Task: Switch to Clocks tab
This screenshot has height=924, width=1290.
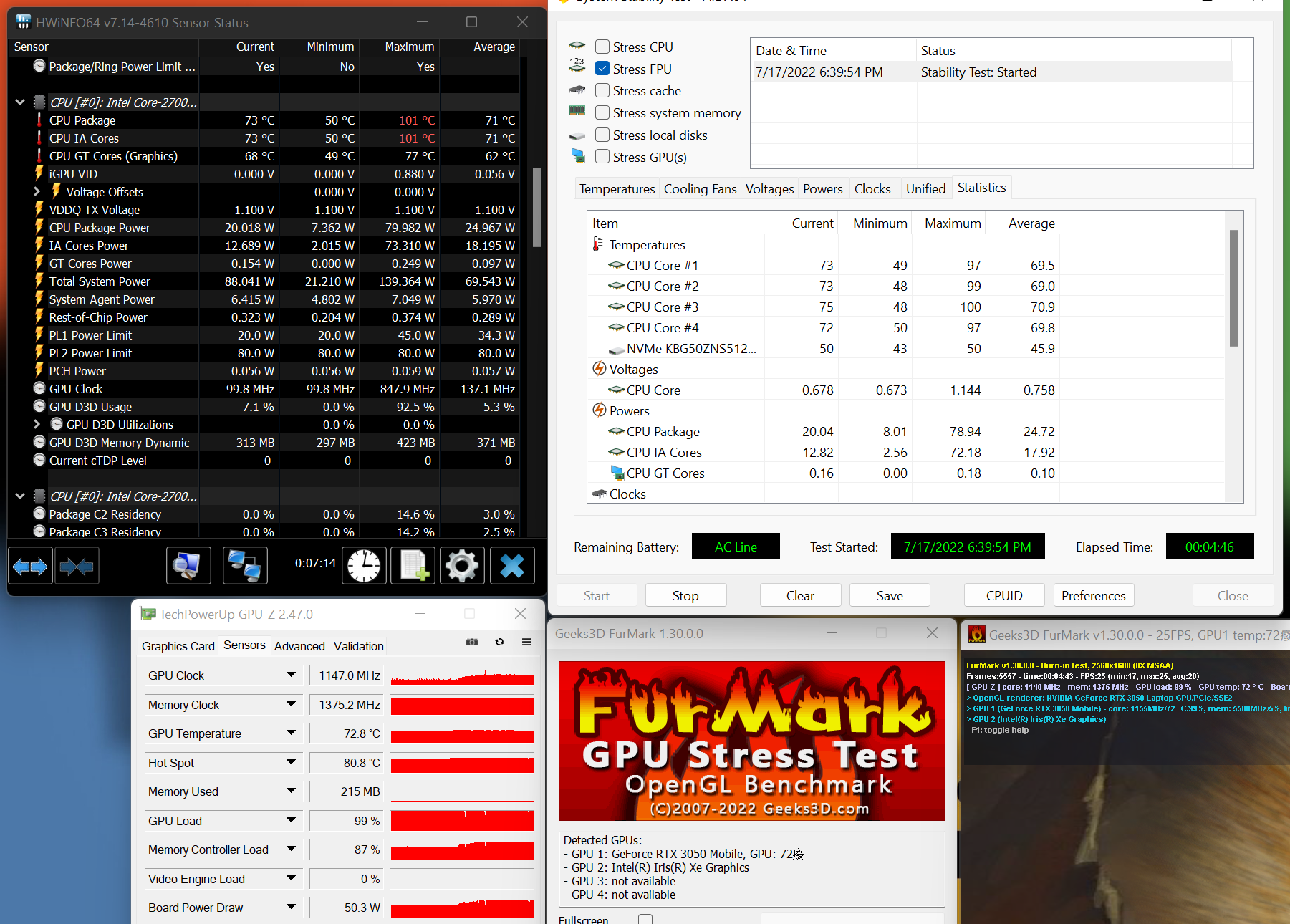Action: point(872,188)
